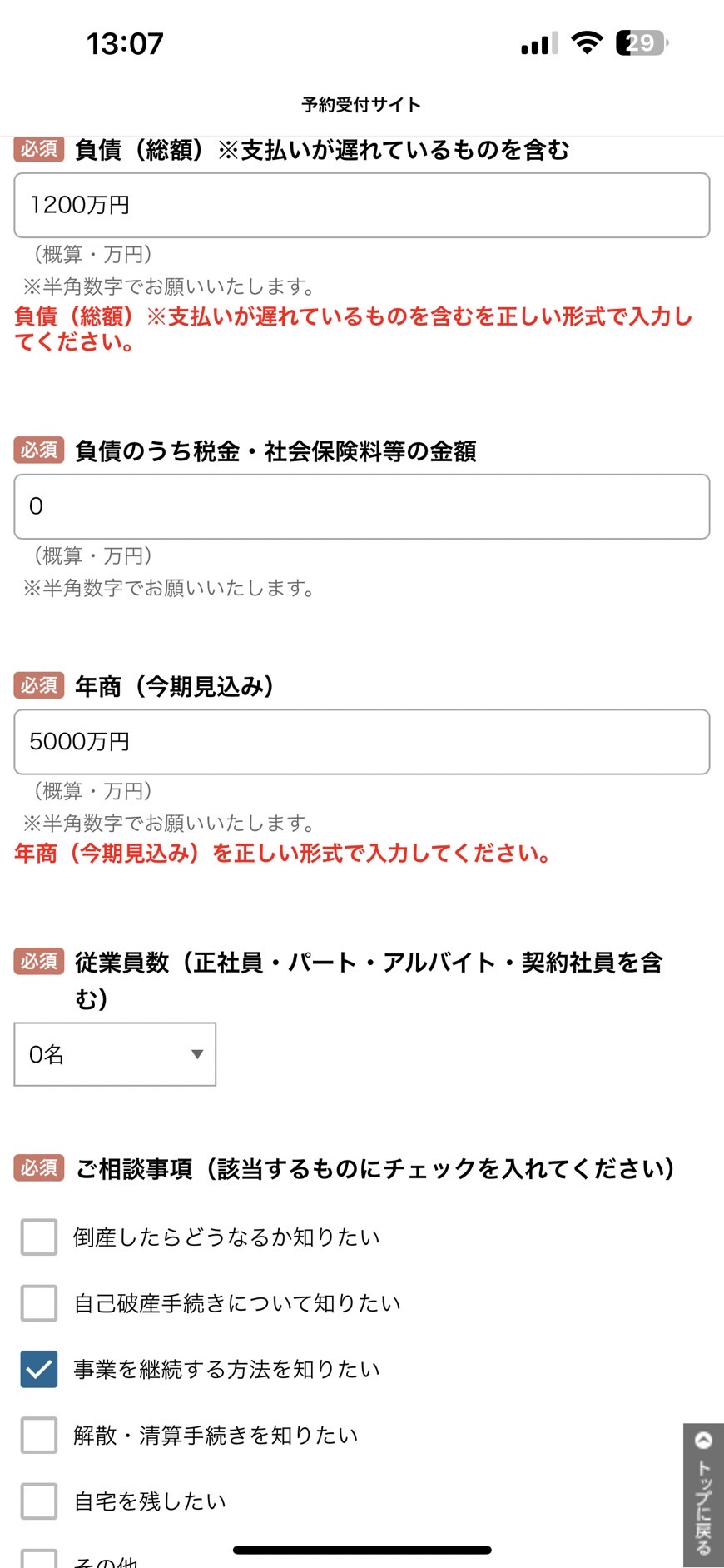Tap the up-arrow icon in トップに戻る
The image size is (724, 1568).
[x=703, y=1440]
